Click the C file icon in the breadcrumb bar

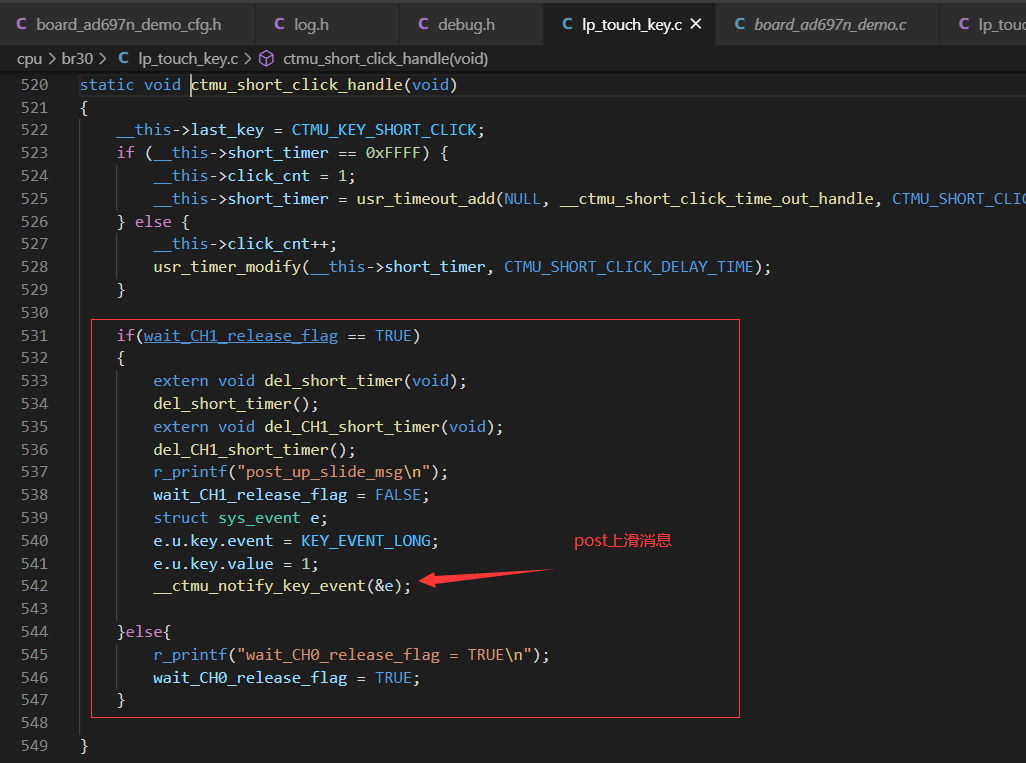point(124,58)
